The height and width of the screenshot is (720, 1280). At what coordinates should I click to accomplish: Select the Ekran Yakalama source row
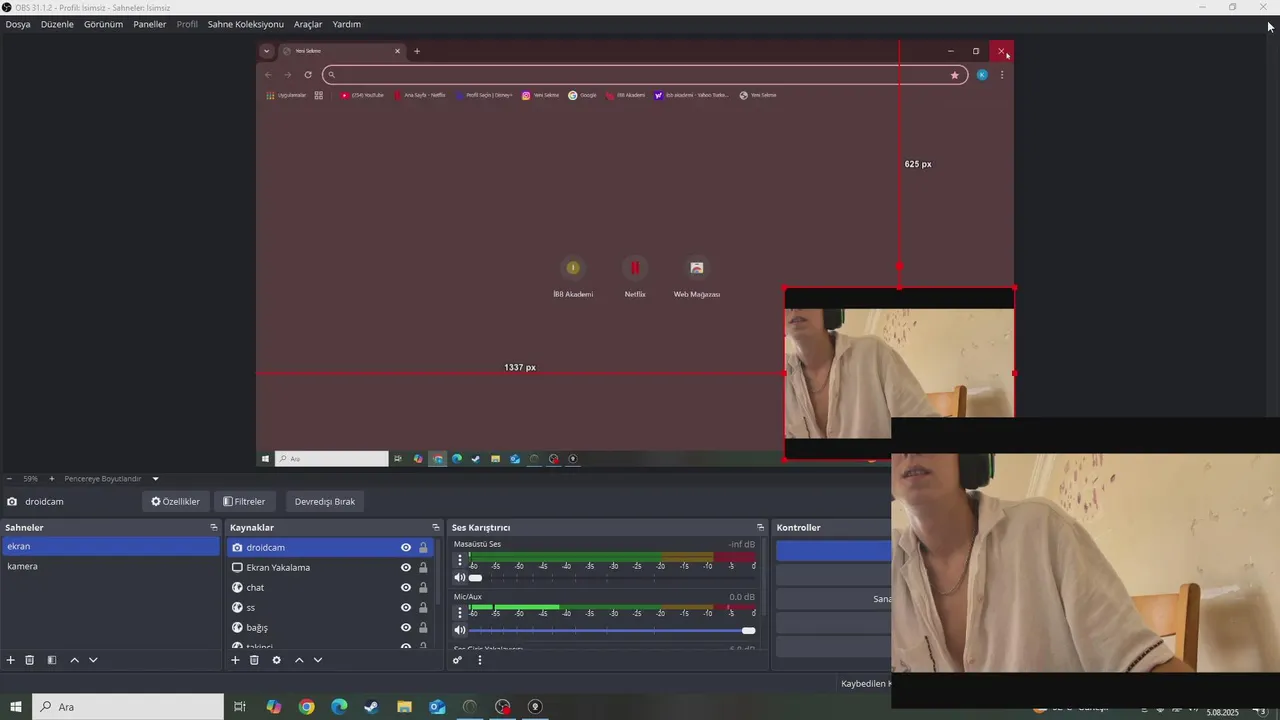(x=330, y=567)
